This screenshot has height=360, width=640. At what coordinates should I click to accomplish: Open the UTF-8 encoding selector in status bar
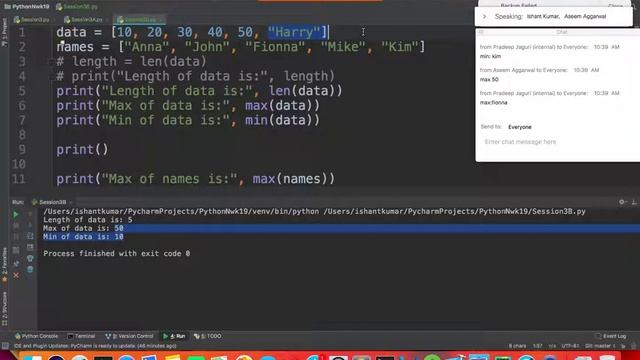point(570,346)
